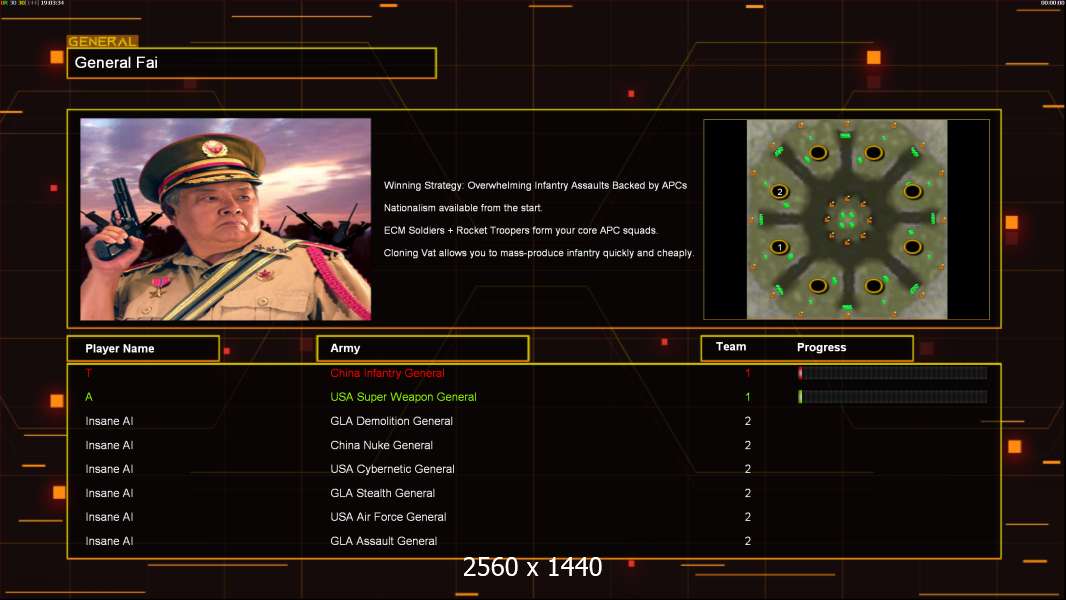Click Insane AI name in China Nuke row
This screenshot has width=1066, height=600.
click(x=109, y=445)
